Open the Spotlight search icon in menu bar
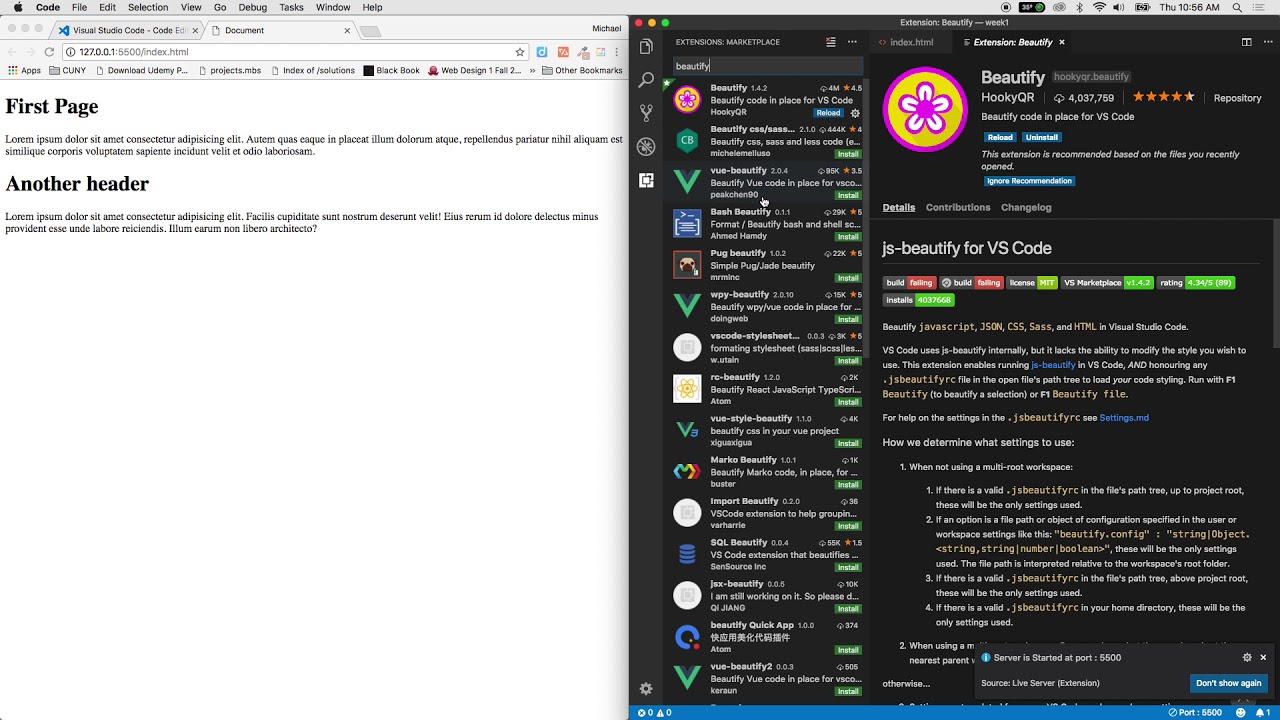The image size is (1280, 720). coord(1237,7)
